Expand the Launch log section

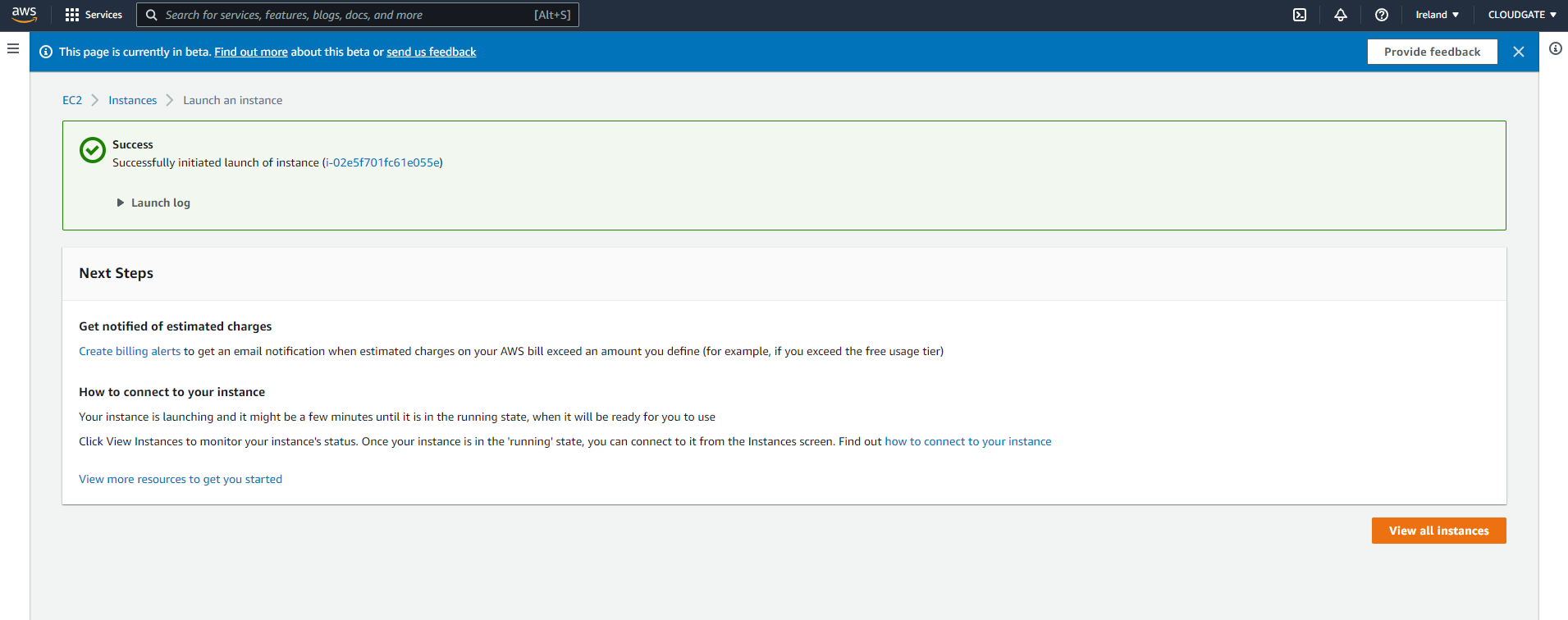point(153,203)
